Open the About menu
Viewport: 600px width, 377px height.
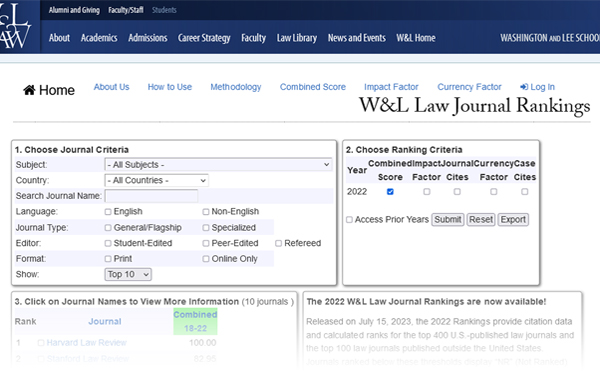[59, 38]
